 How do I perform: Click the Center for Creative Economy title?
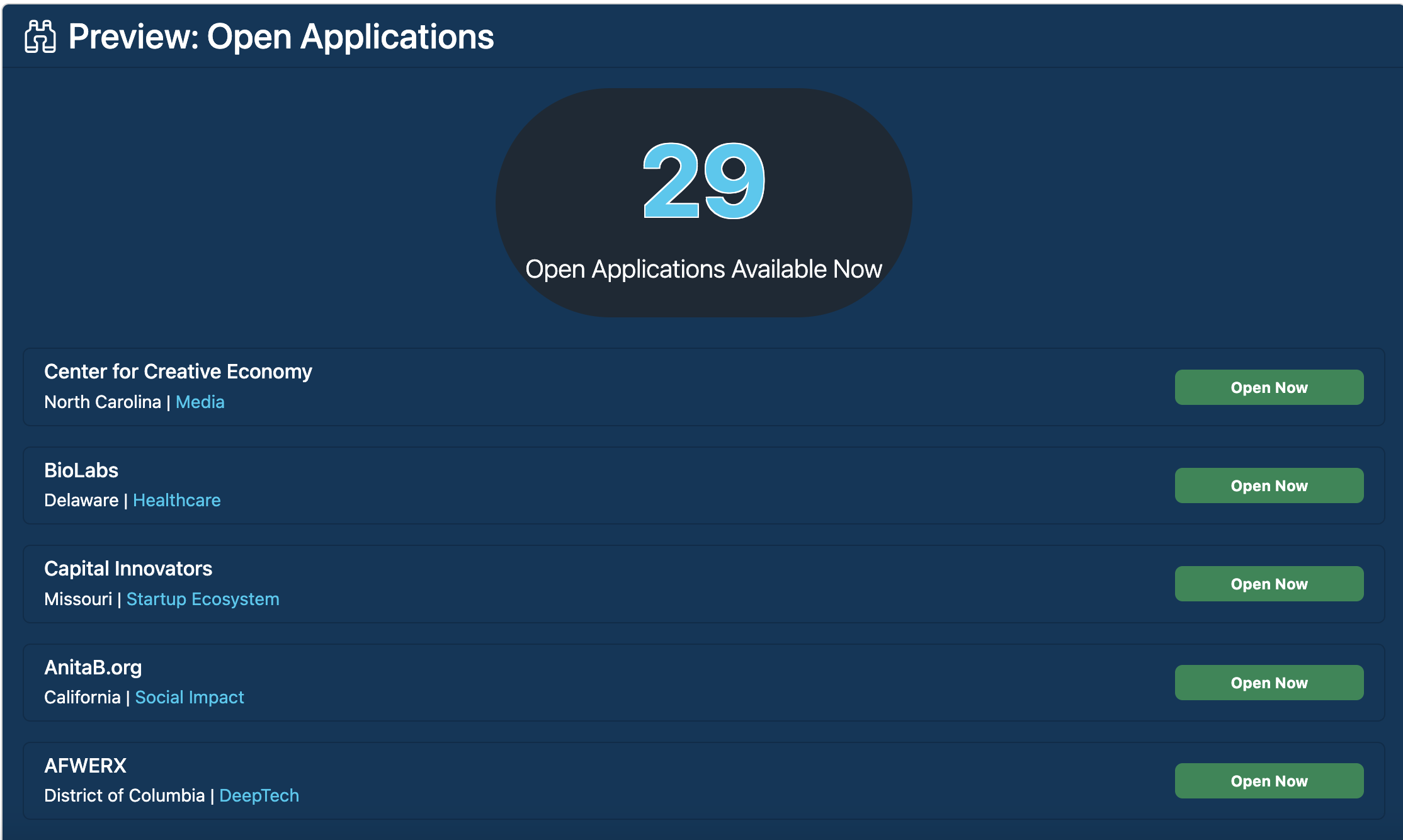178,372
